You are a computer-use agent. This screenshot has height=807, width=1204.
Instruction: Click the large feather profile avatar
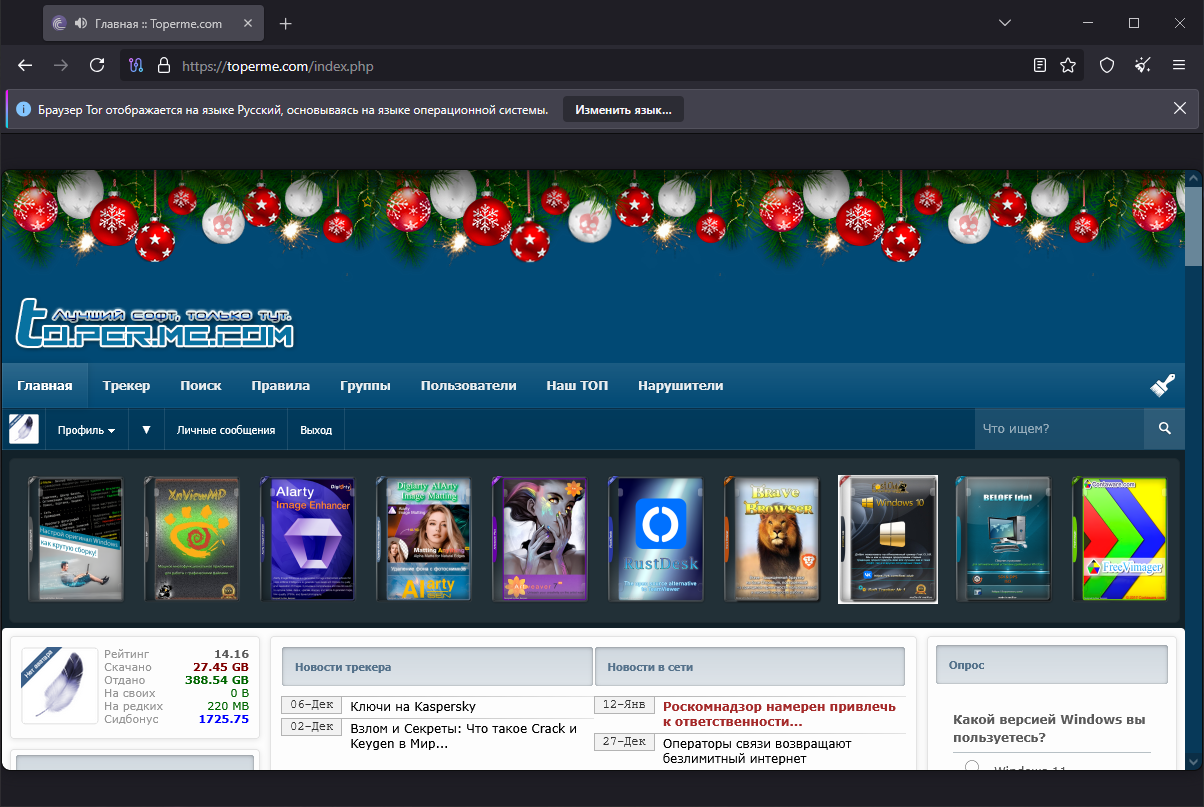[59, 685]
